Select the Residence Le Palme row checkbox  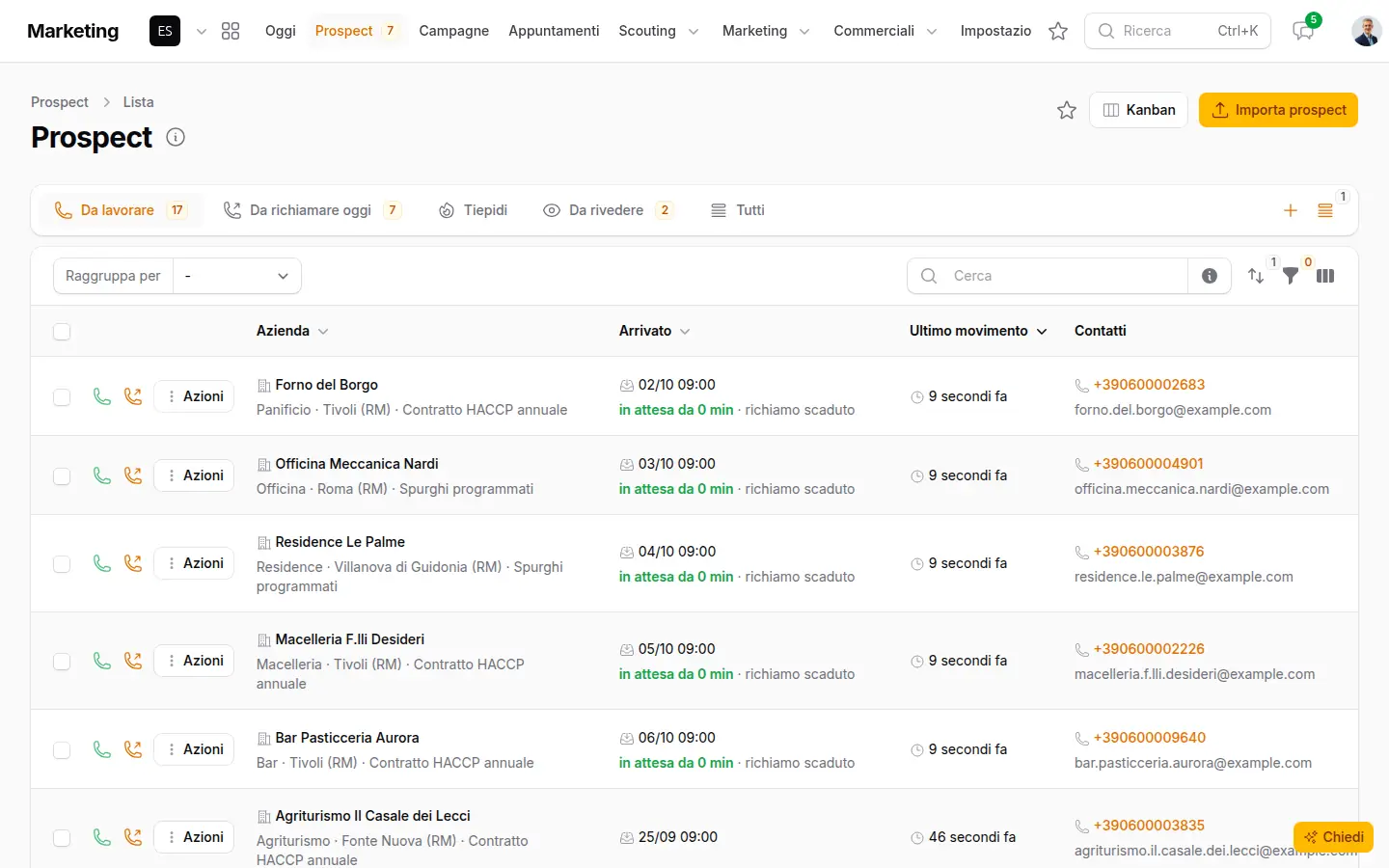click(62, 564)
